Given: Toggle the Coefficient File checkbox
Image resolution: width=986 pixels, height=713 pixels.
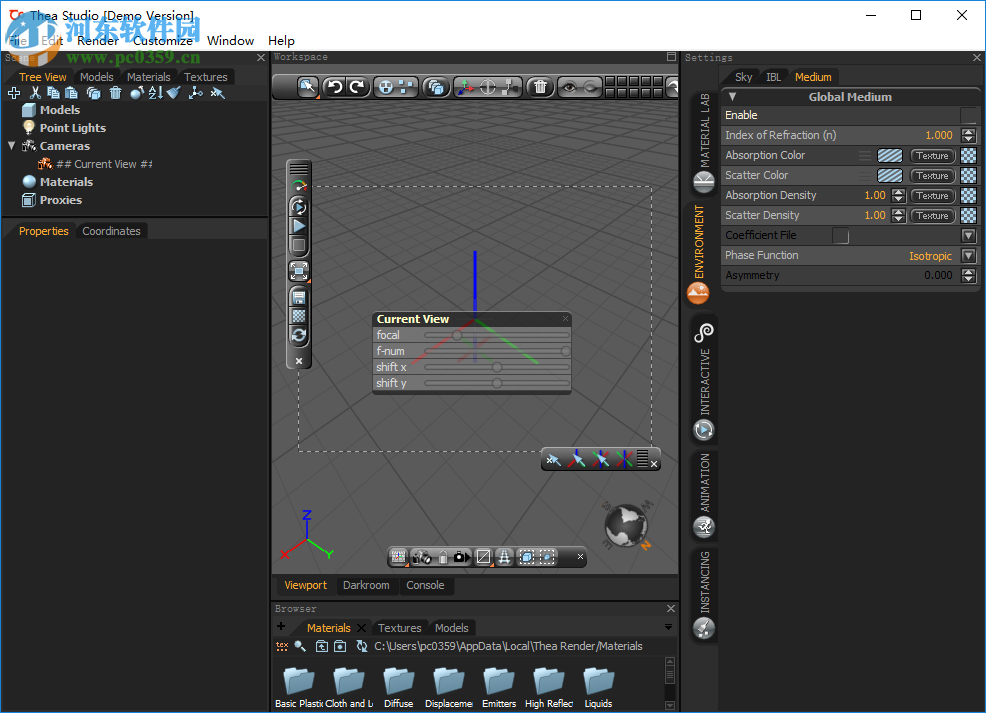Looking at the screenshot, I should click(x=840, y=235).
